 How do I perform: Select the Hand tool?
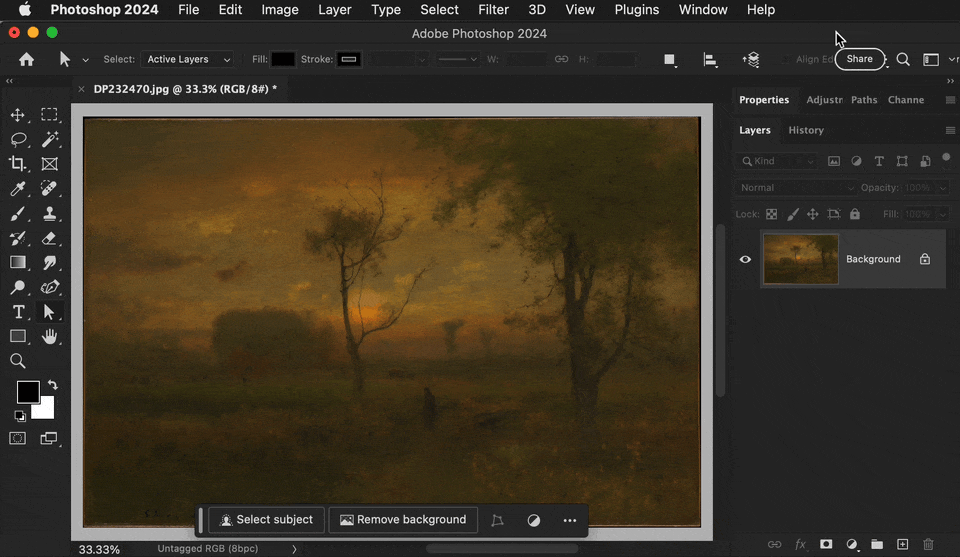tap(50, 336)
